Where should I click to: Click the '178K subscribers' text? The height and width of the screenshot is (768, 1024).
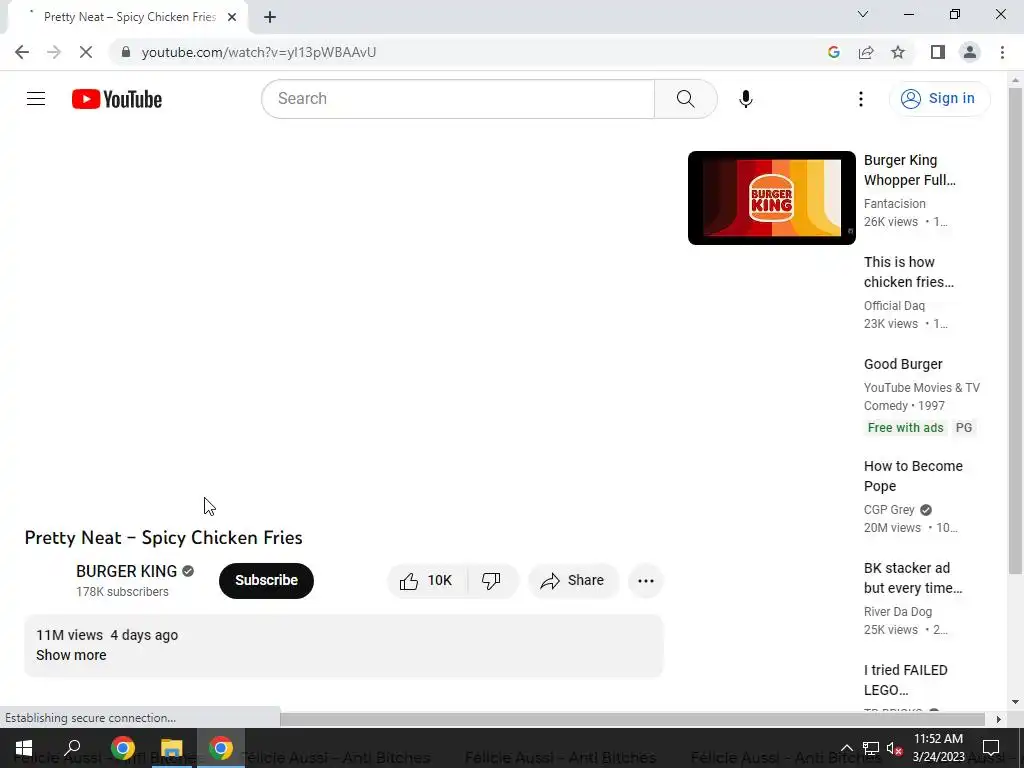(x=122, y=592)
